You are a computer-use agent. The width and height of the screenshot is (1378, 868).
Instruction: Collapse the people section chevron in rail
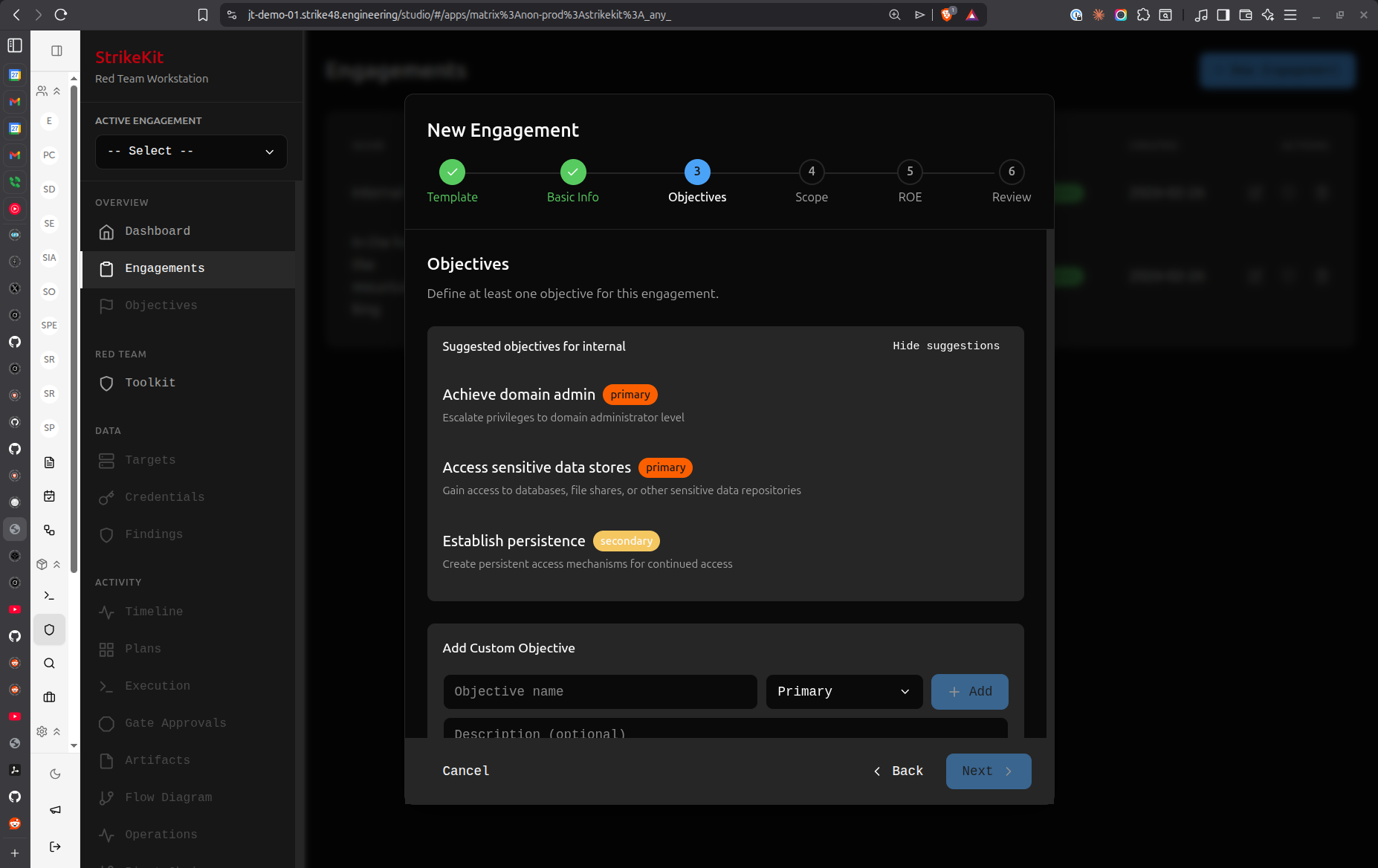56,91
